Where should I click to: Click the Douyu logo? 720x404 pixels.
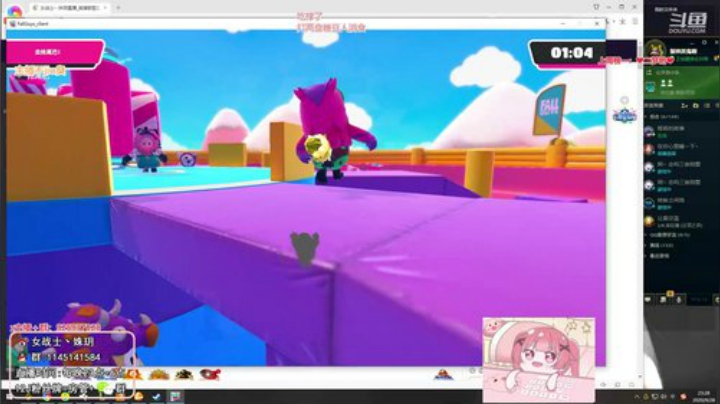687,22
